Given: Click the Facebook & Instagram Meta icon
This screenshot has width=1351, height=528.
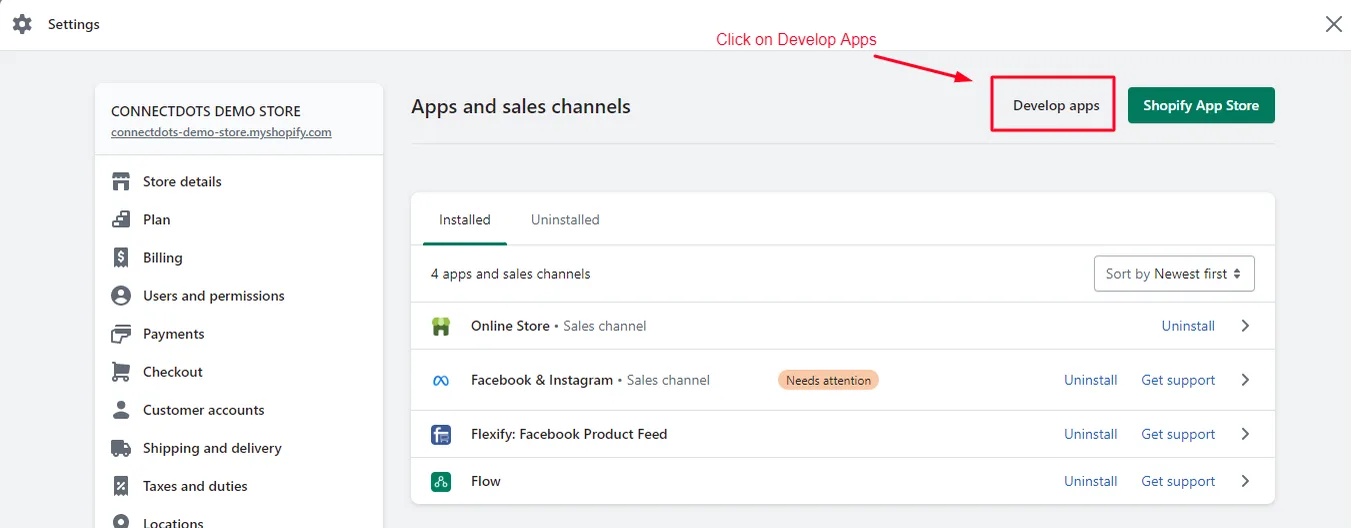Looking at the screenshot, I should [441, 380].
